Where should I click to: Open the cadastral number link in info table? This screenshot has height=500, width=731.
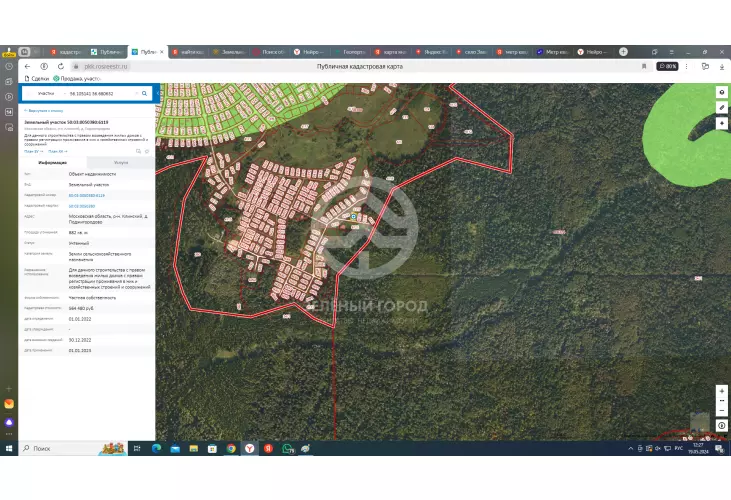[87, 196]
